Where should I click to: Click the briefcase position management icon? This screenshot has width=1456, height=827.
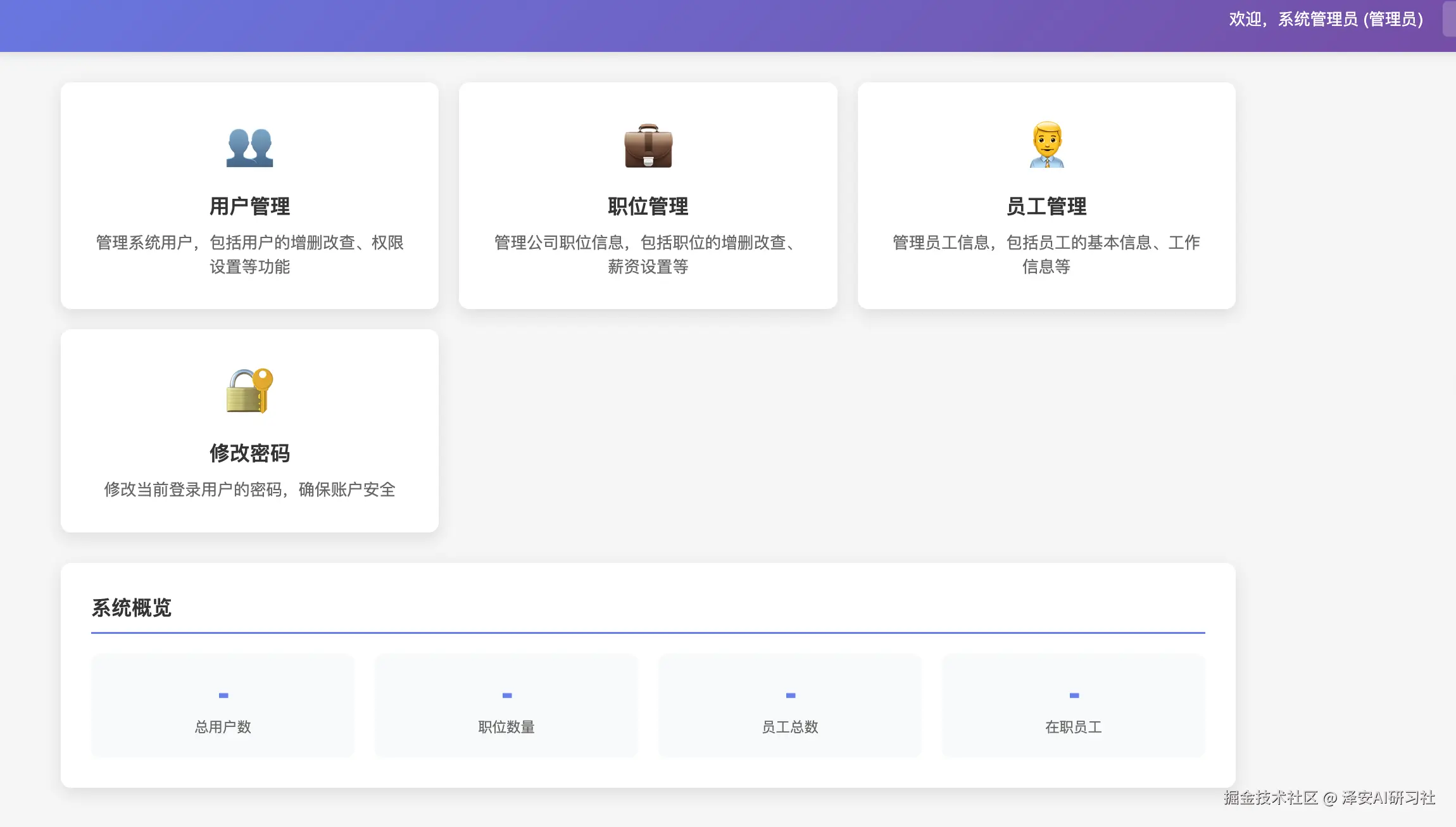click(x=648, y=146)
